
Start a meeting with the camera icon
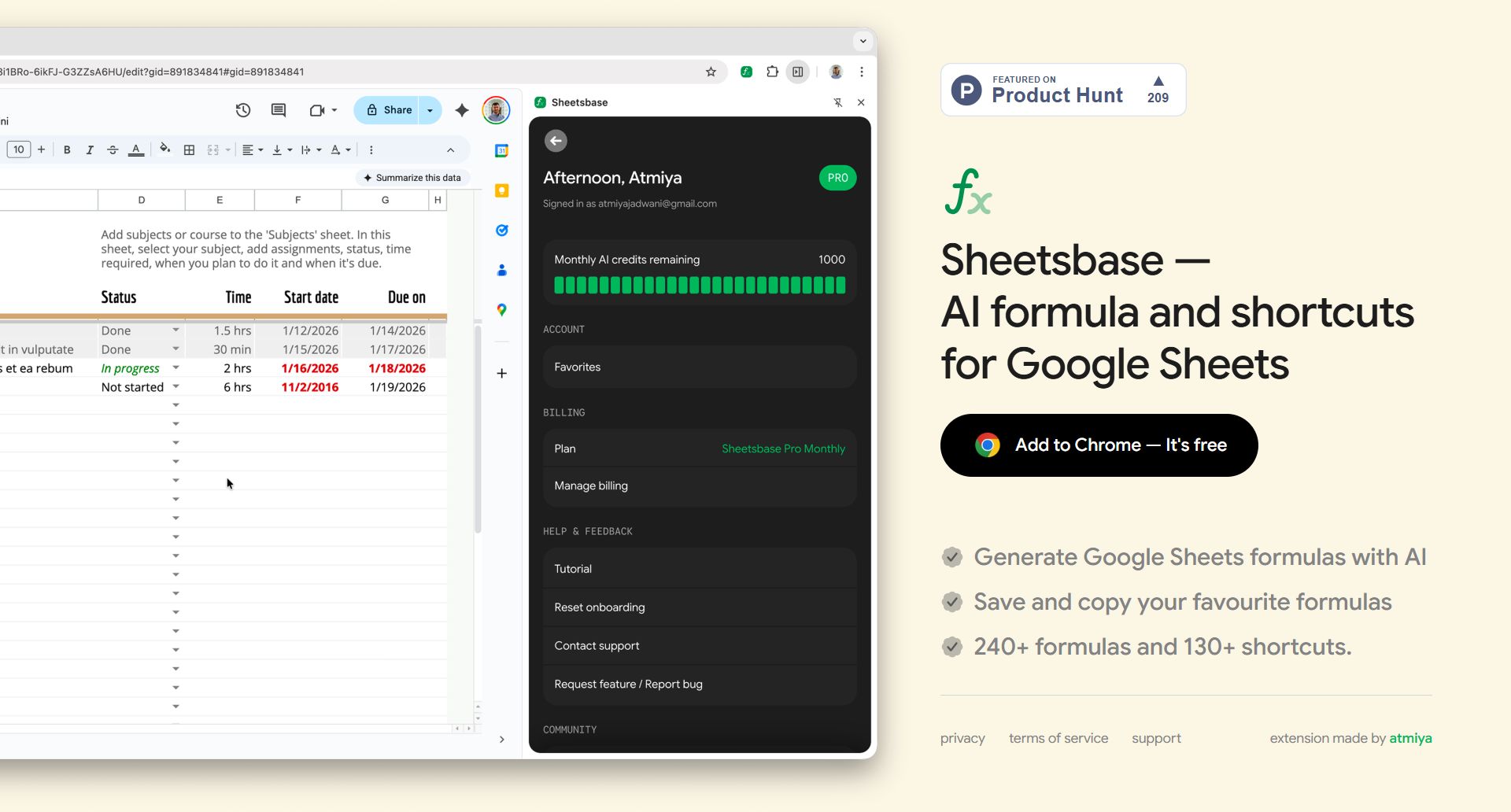[316, 110]
